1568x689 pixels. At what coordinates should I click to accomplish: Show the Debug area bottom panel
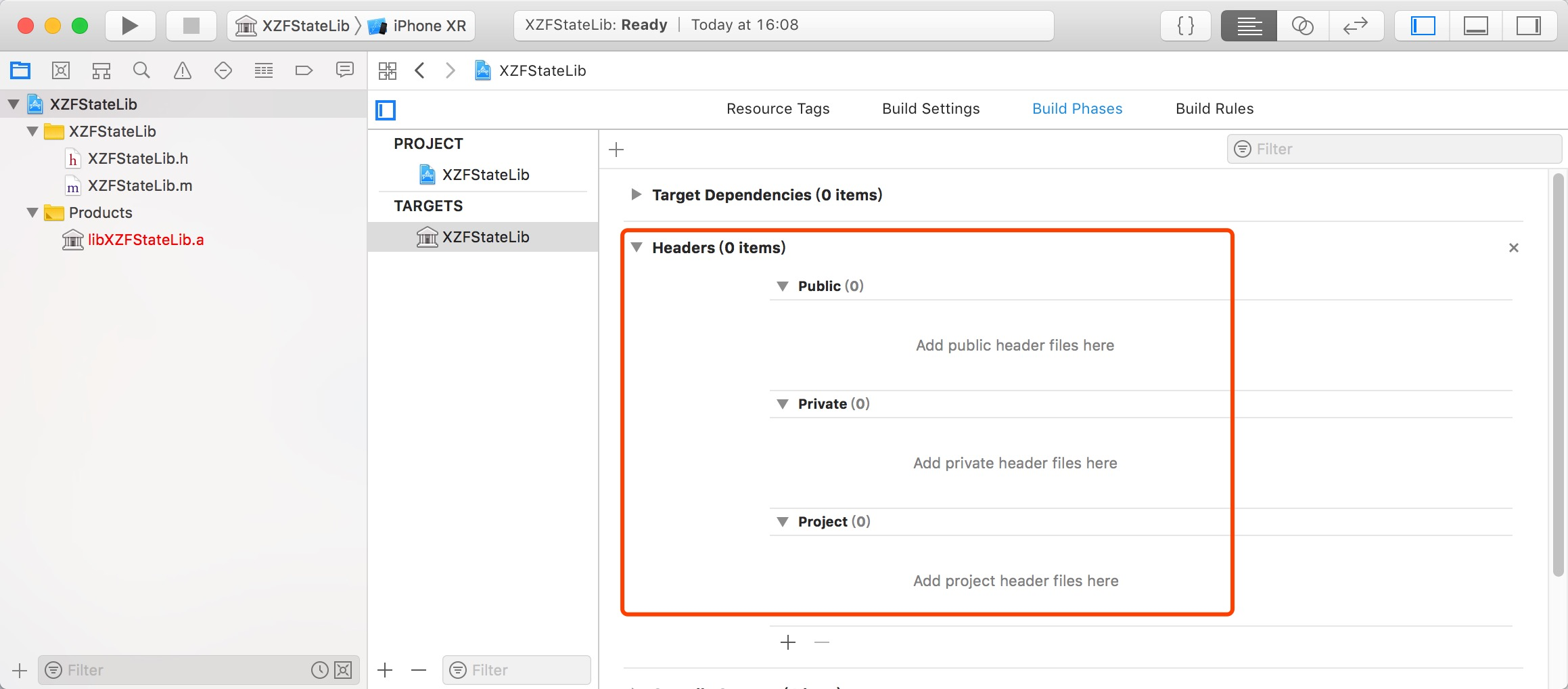(1475, 26)
